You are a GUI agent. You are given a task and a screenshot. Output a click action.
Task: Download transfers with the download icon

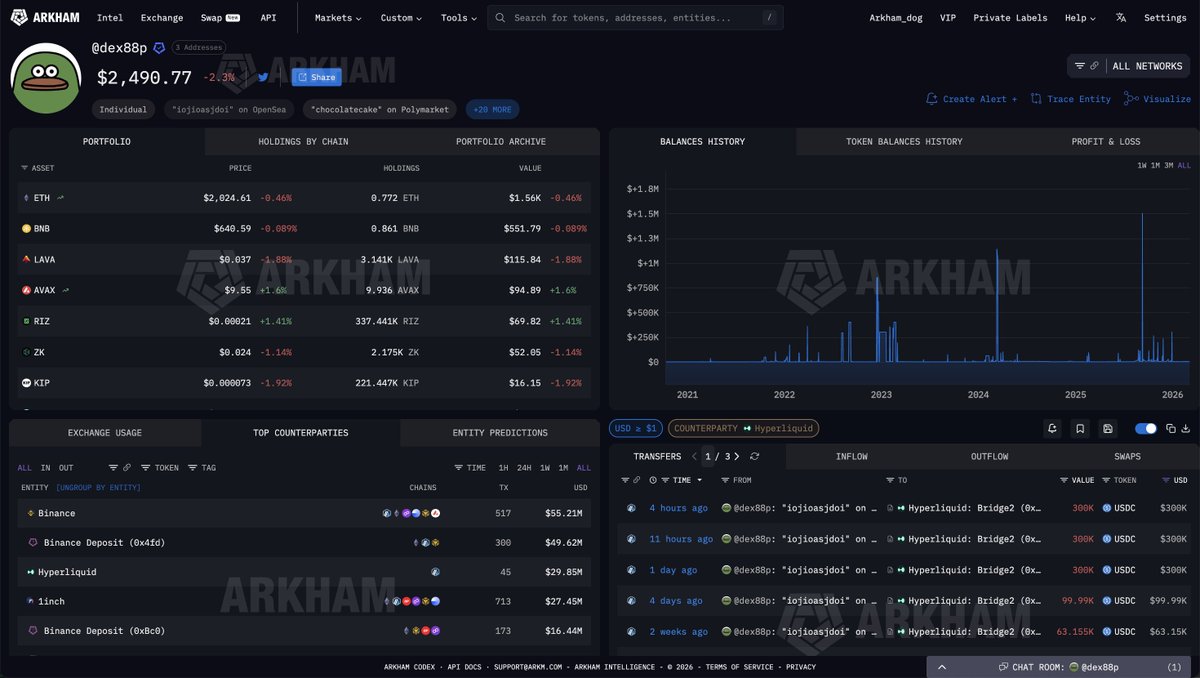click(x=1186, y=428)
